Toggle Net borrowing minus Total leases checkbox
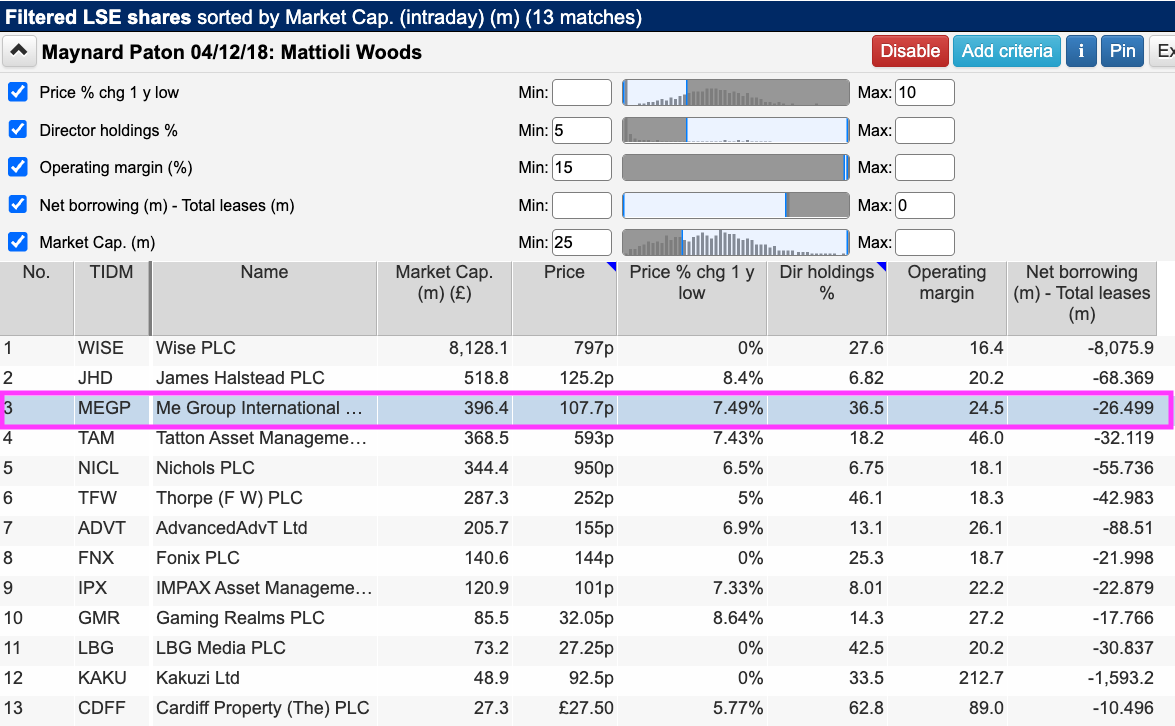The width and height of the screenshot is (1175, 726). click(18, 205)
